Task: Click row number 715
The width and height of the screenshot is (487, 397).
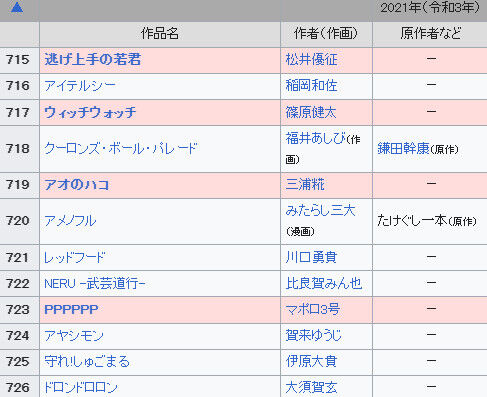Action: (x=17, y=60)
